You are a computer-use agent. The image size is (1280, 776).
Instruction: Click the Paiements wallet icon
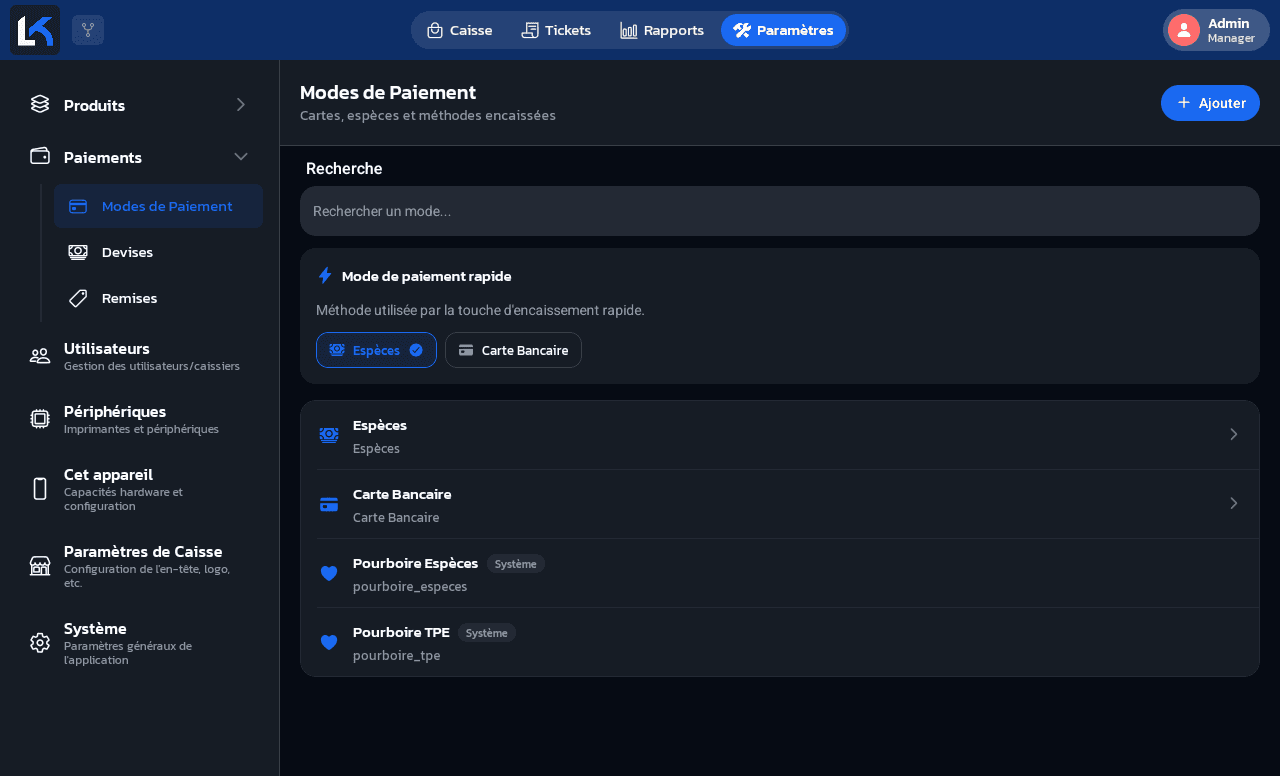point(40,156)
